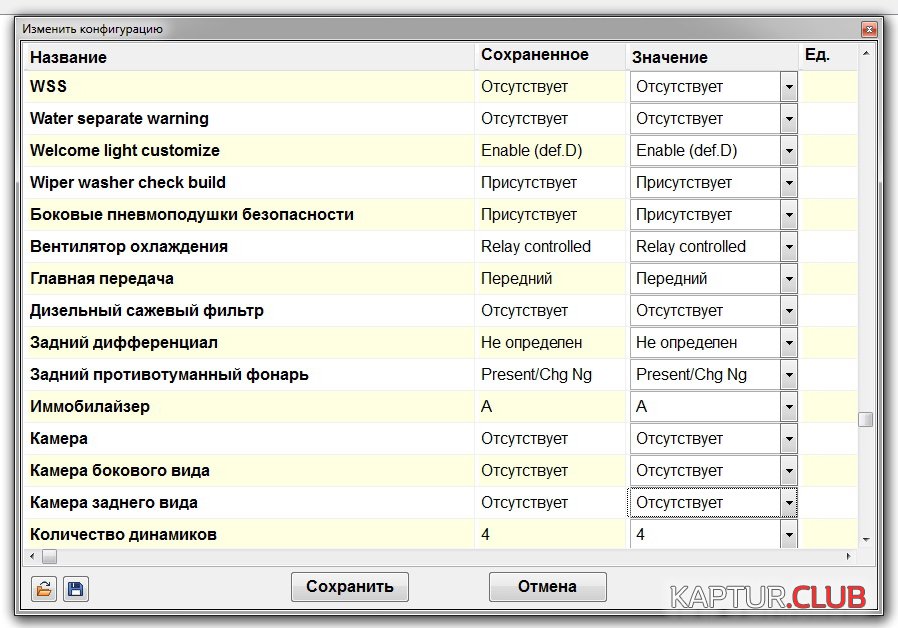Open Количество динамиков value dropdown

point(788,535)
